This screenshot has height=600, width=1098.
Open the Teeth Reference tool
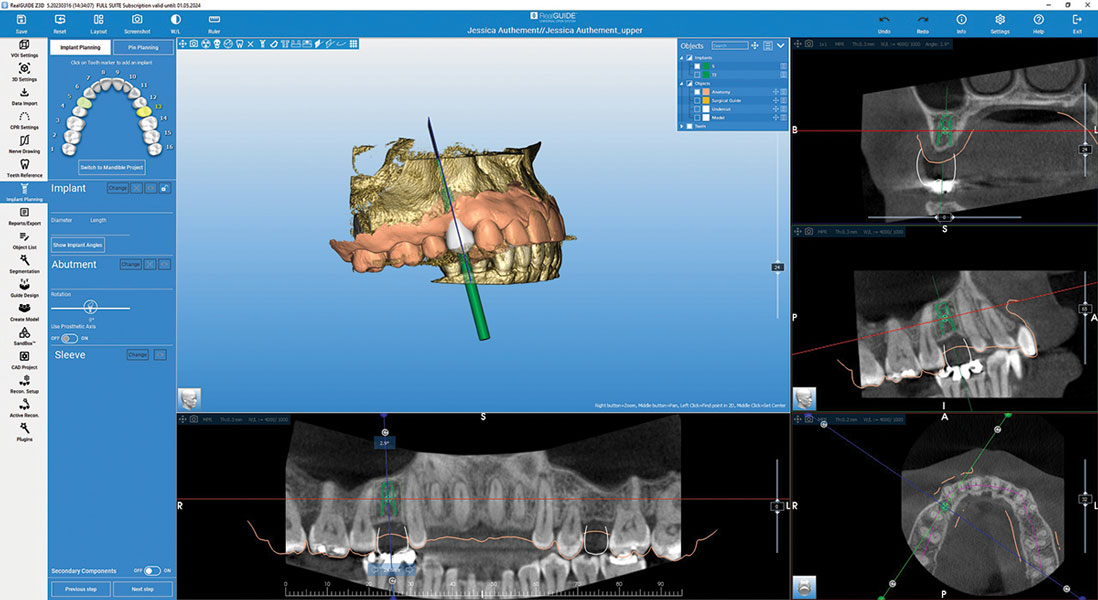[23, 166]
